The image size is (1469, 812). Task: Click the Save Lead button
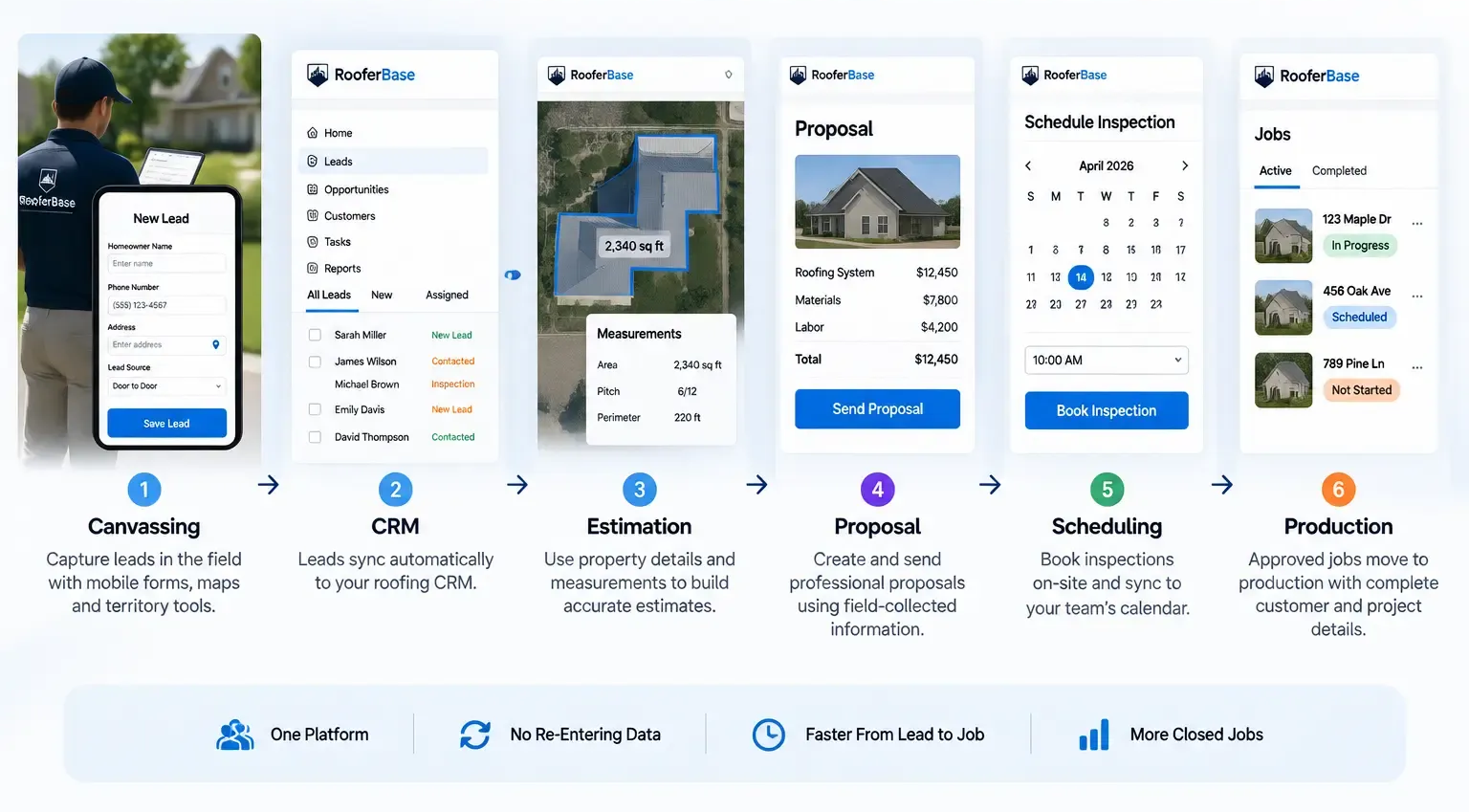click(x=166, y=424)
